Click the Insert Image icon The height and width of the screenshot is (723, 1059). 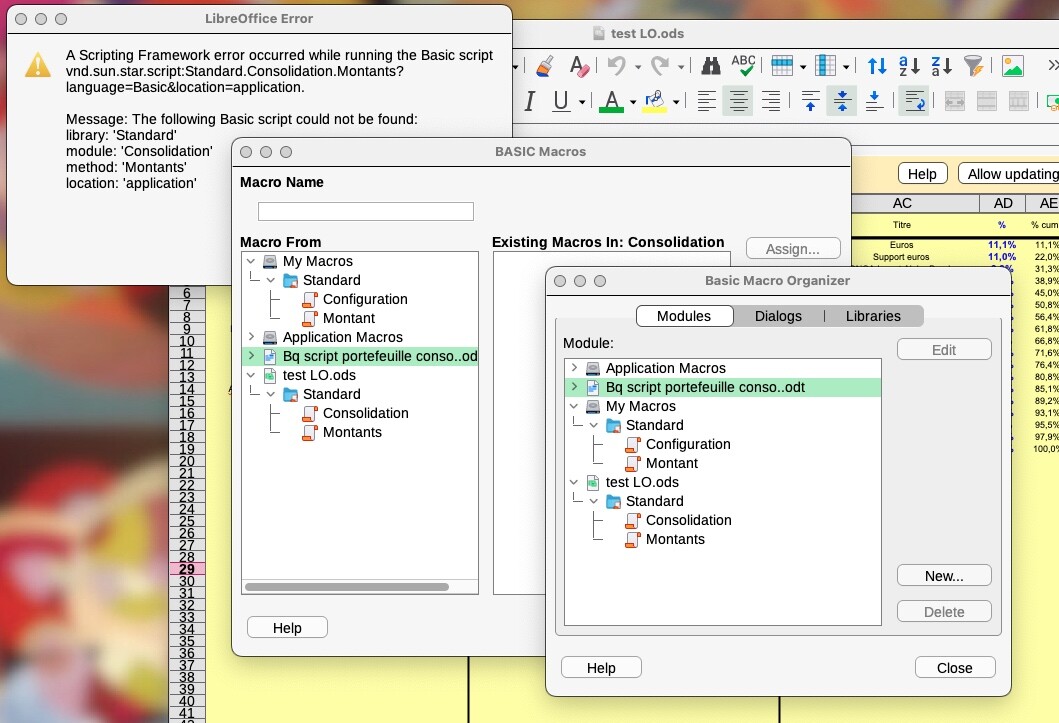(1012, 65)
